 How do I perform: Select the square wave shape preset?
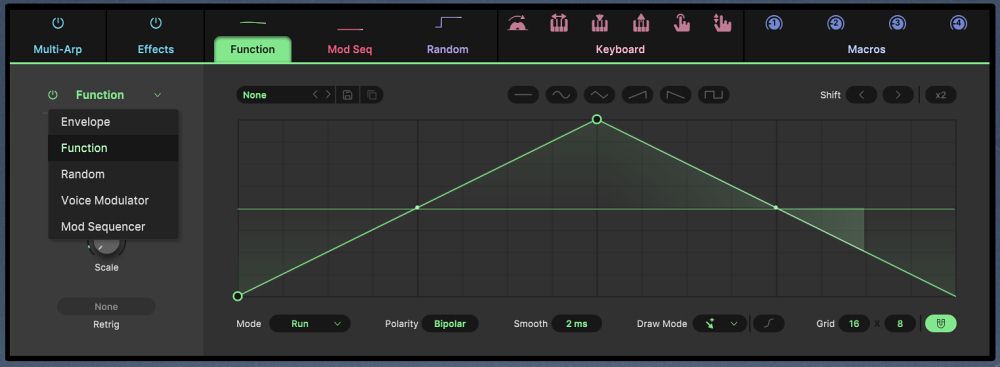(x=714, y=95)
